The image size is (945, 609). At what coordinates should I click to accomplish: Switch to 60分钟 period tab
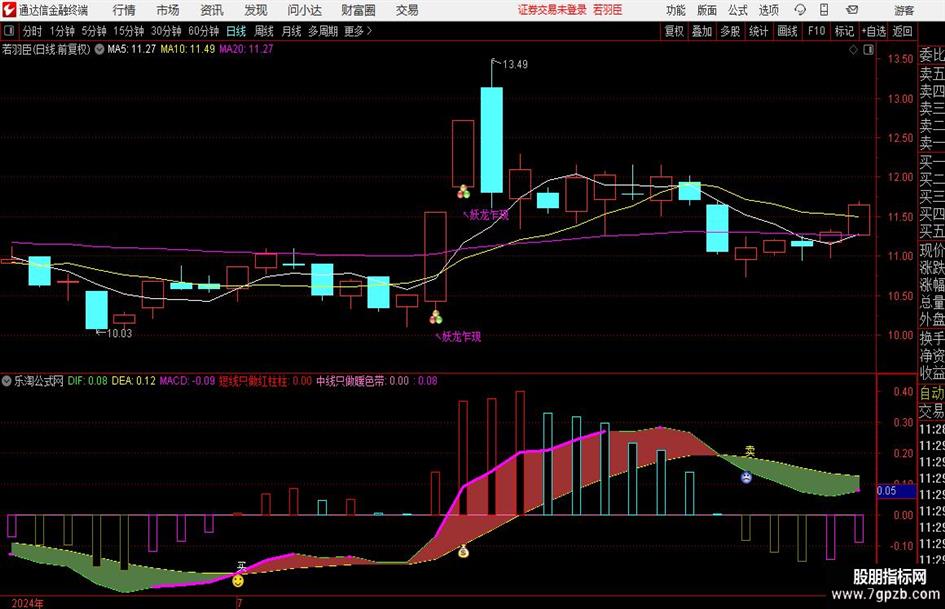point(204,31)
